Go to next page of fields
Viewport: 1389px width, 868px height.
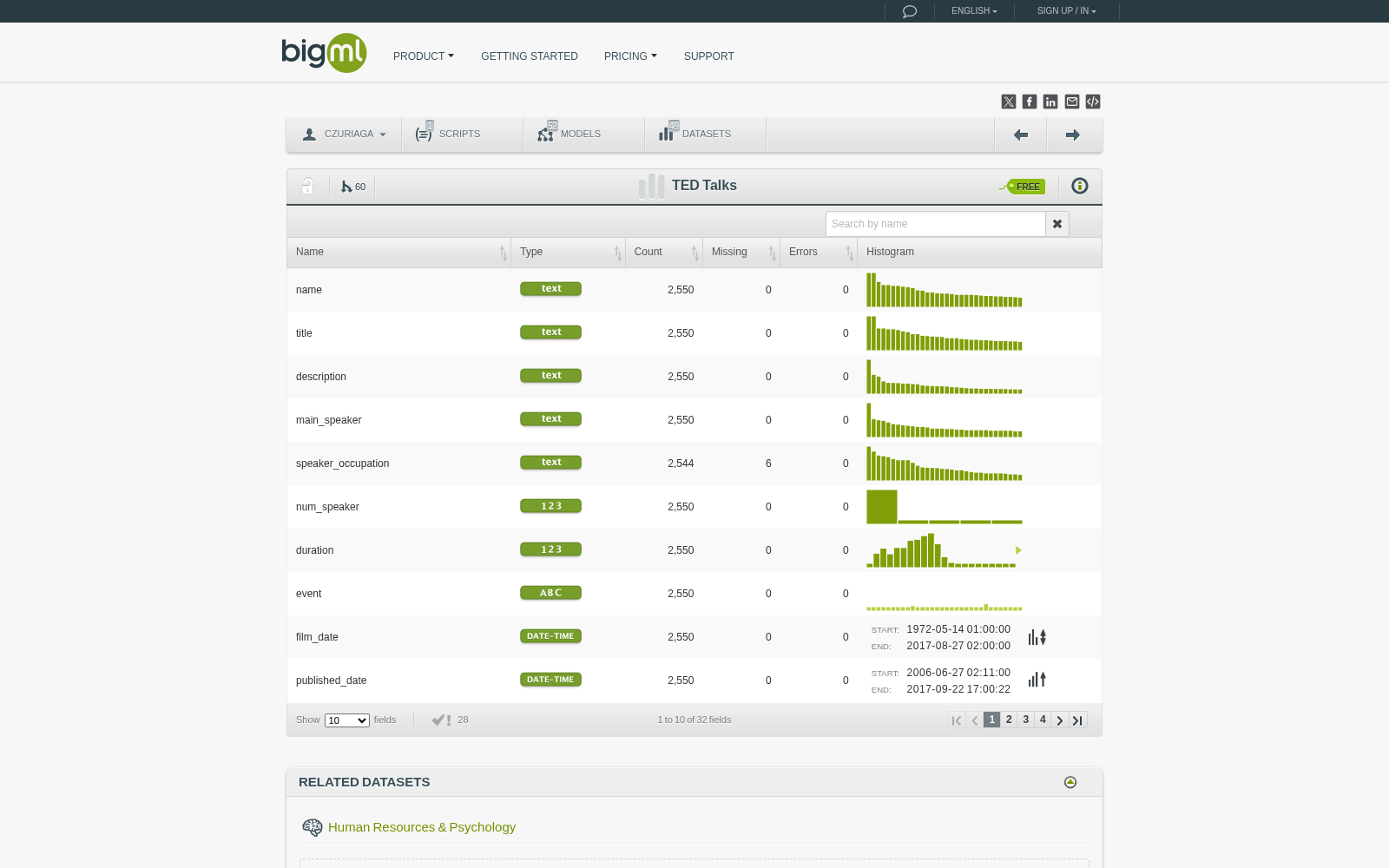pos(1059,720)
